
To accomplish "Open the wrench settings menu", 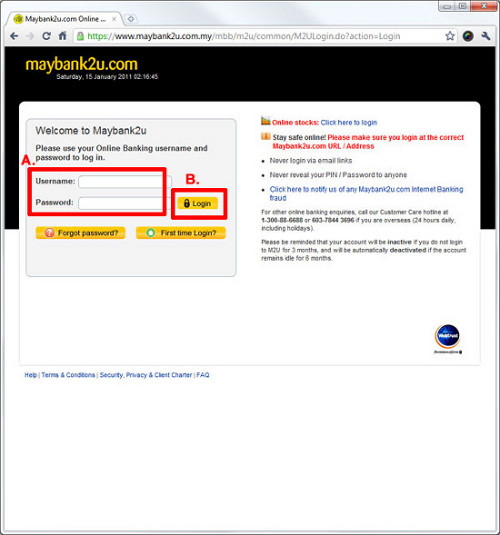I will (486, 36).
